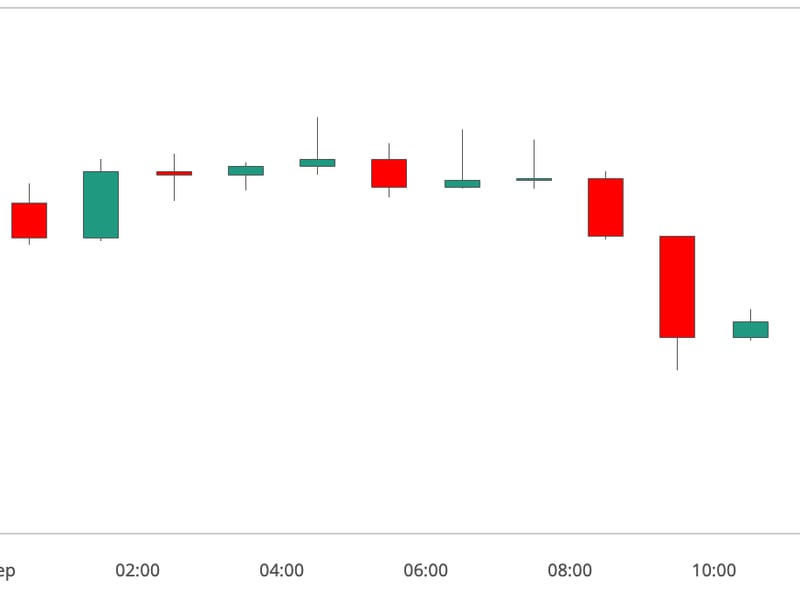Click the first red candlestick on the left
The image size is (800, 600).
coord(29,220)
